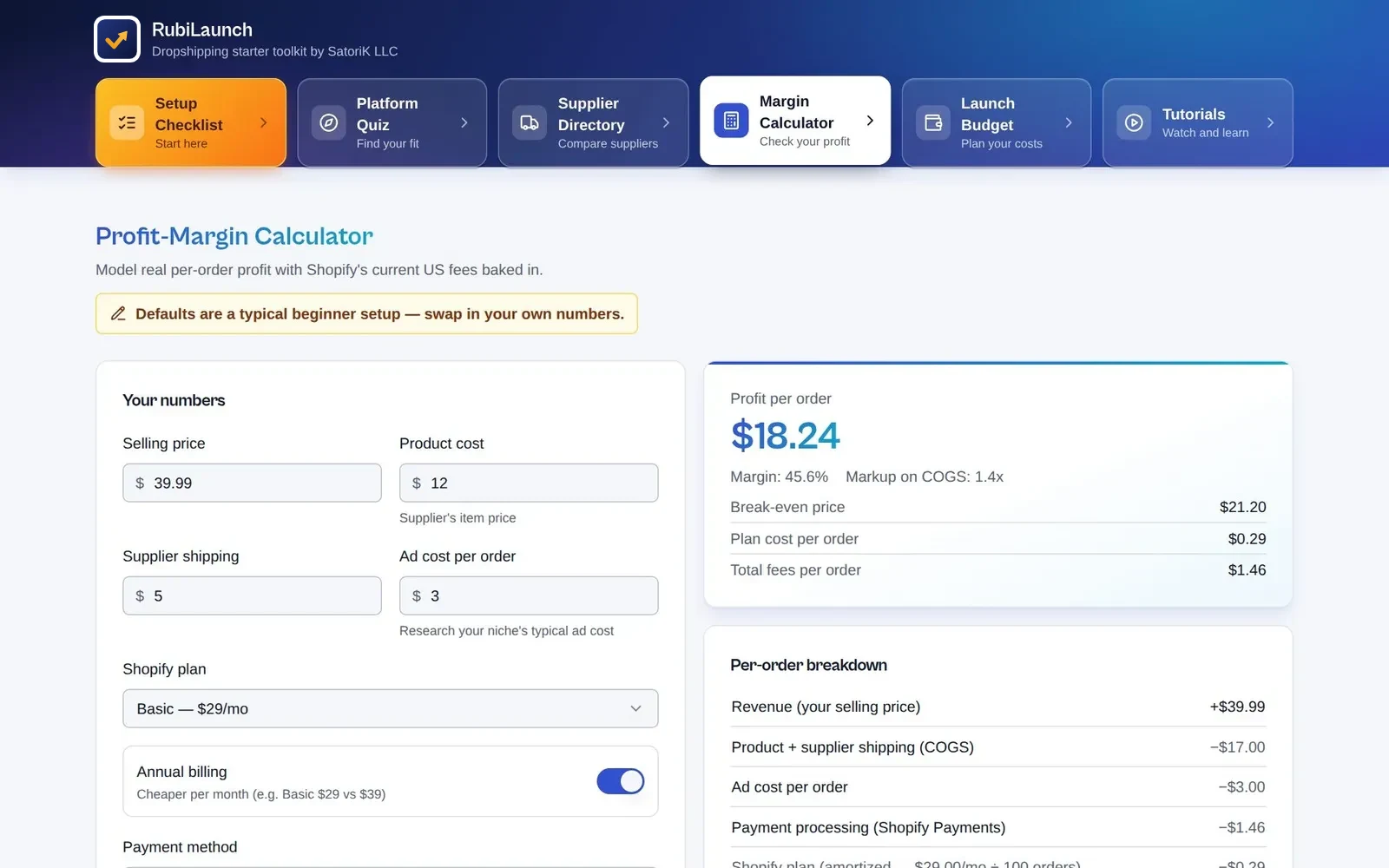Click the Platform Quiz compass icon
This screenshot has height=868, width=1389.
coord(328,122)
